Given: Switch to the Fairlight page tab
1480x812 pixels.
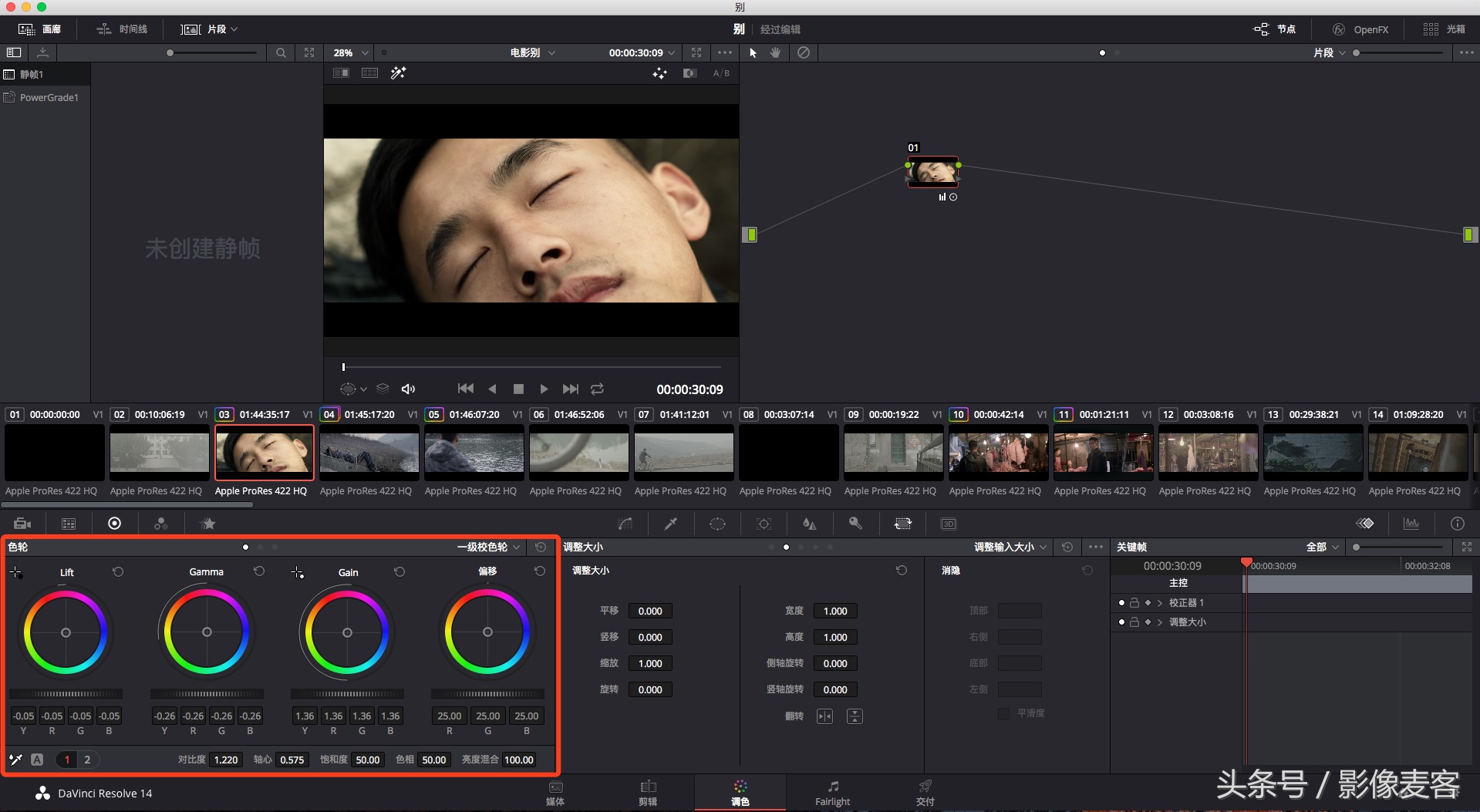Looking at the screenshot, I should point(832,793).
